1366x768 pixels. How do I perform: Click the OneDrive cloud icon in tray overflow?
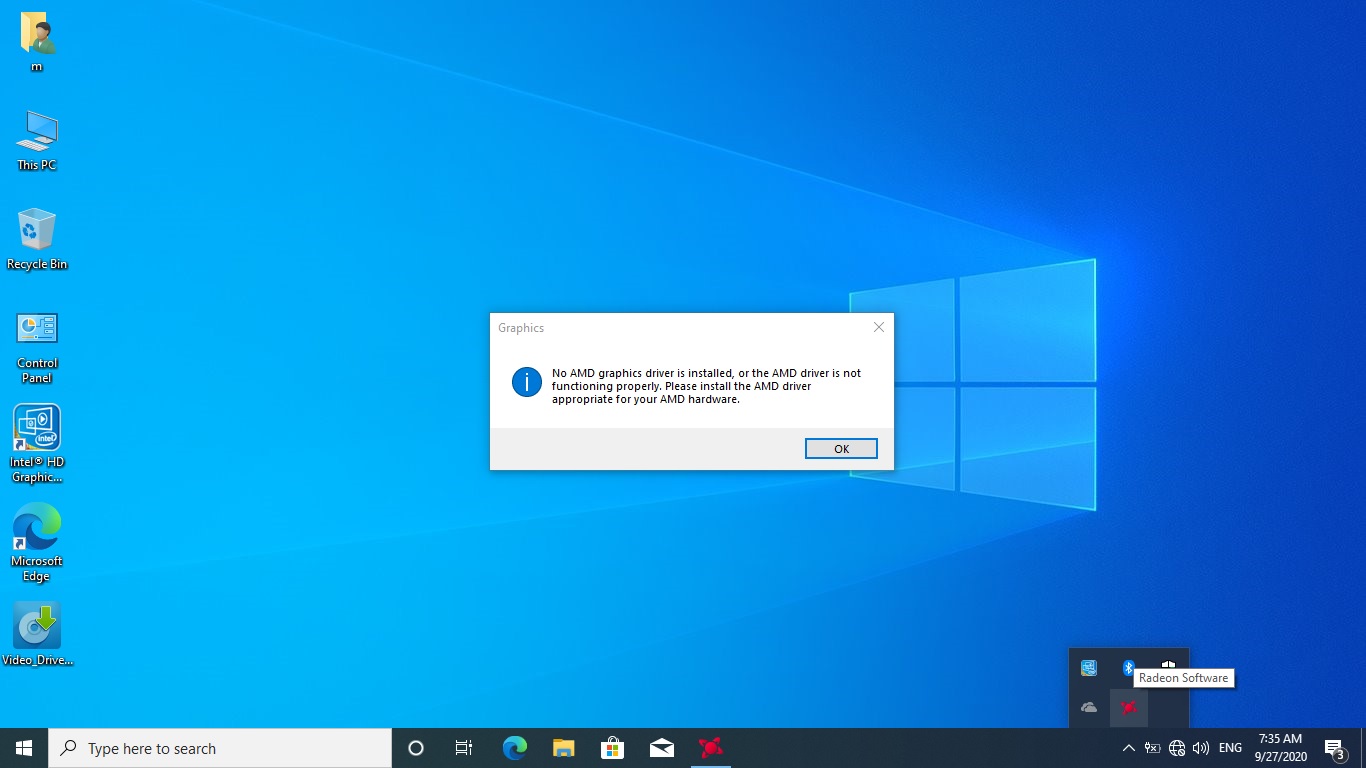click(x=1089, y=707)
